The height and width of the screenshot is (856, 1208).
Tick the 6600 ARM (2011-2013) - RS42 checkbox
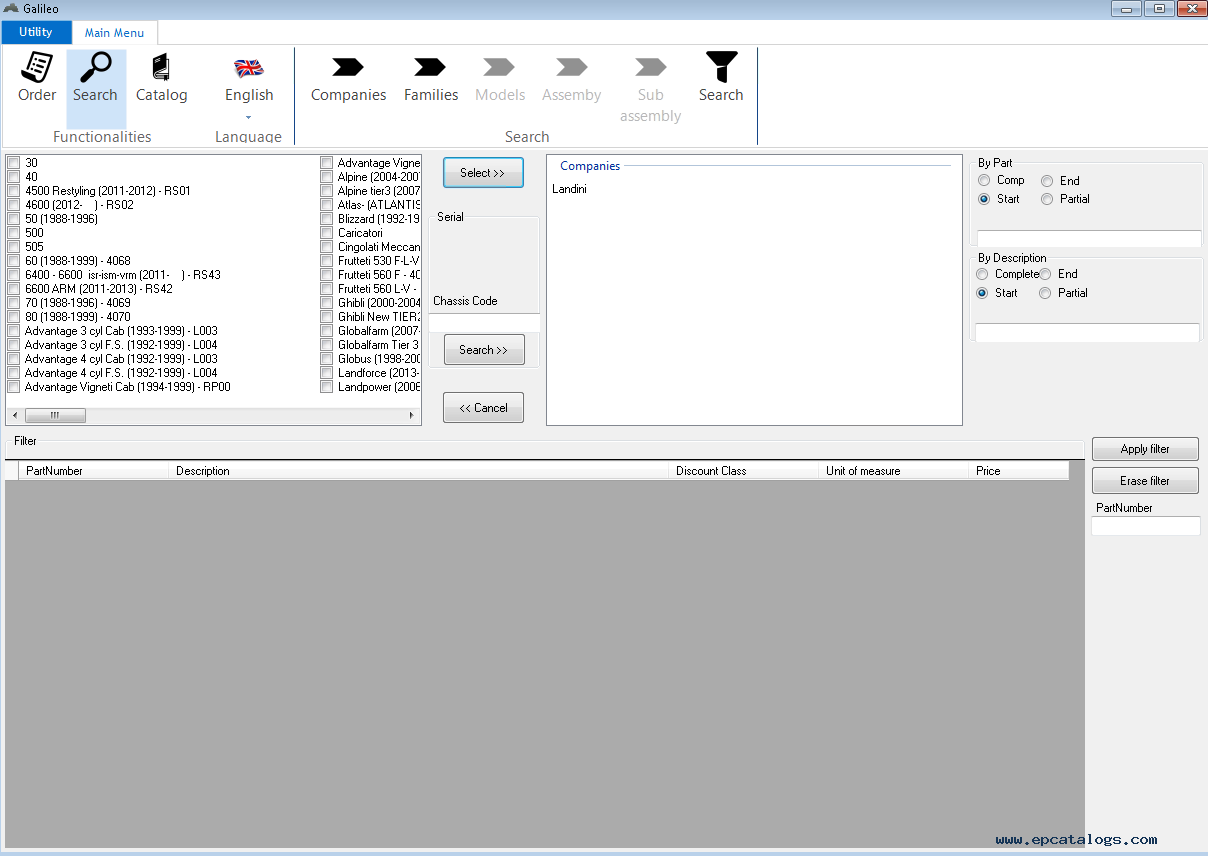click(x=14, y=289)
